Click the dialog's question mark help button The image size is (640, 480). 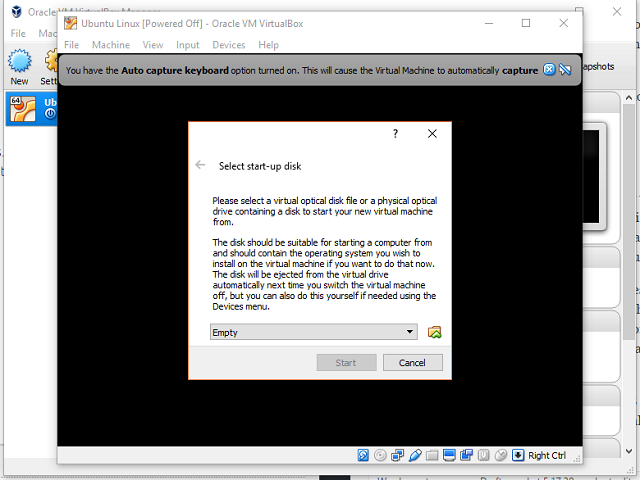395,133
